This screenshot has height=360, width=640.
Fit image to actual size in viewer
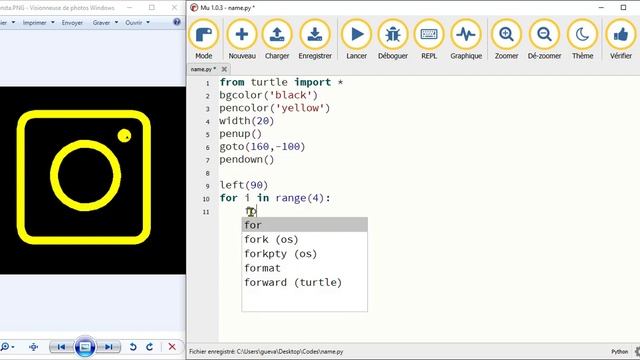[x=33, y=347]
